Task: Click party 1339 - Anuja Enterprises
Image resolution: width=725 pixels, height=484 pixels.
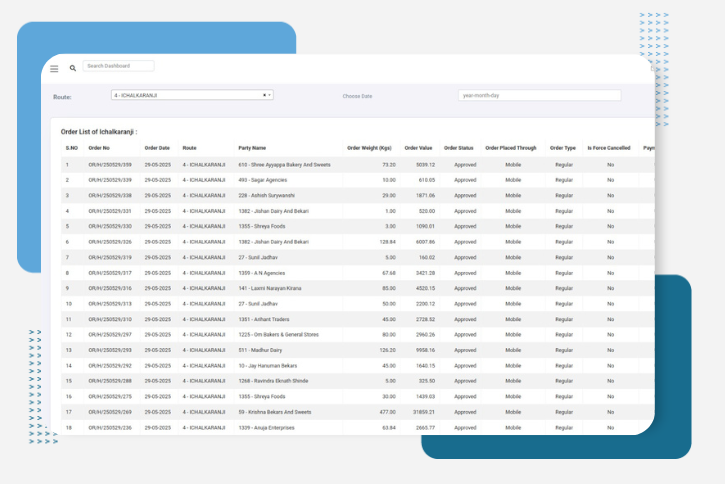Action: 266,428
